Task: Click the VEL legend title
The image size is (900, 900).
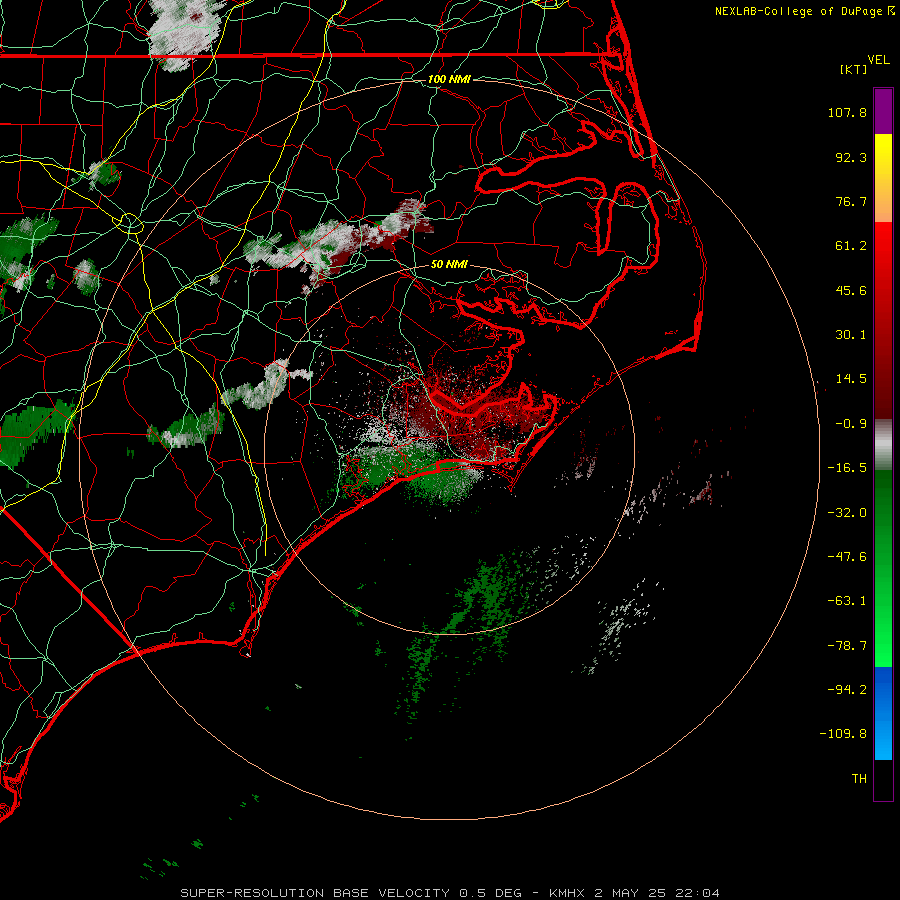Action: pyautogui.click(x=879, y=60)
